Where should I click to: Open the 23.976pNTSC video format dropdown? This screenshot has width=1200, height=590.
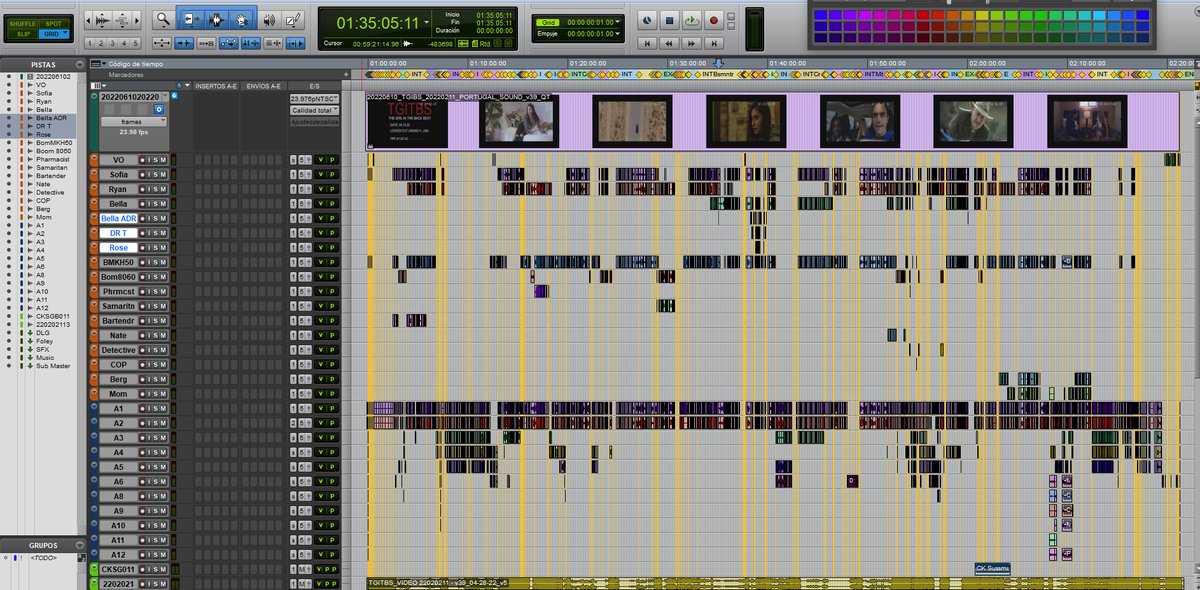(314, 99)
